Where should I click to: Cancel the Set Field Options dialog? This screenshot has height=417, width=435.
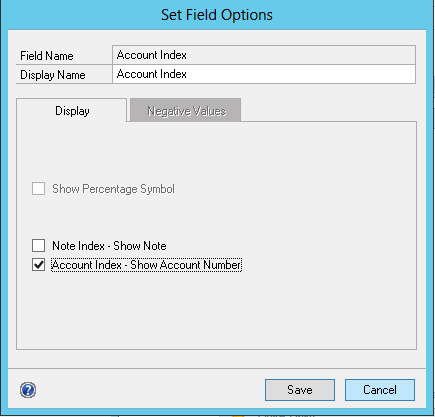380,390
